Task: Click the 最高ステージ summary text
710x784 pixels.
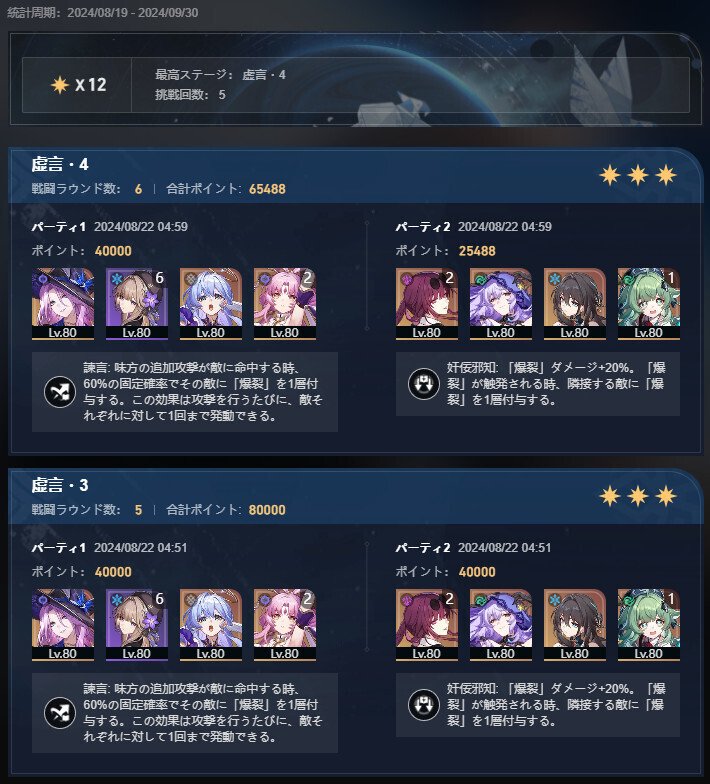Action: 220,75
